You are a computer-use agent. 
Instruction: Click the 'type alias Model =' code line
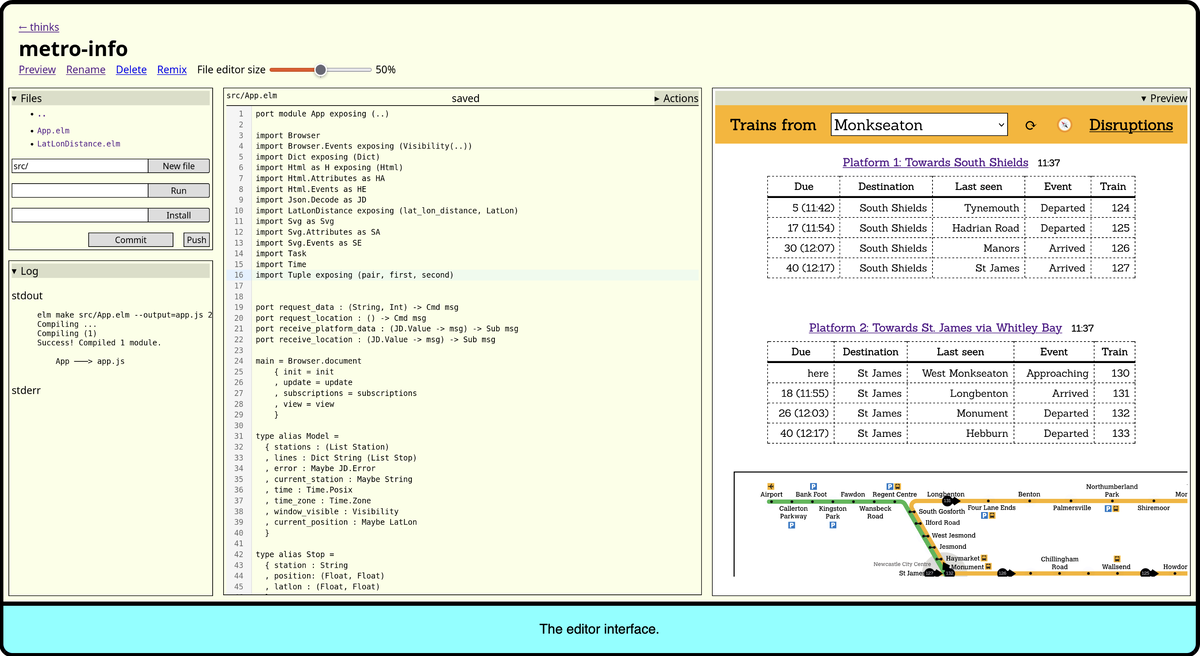pyautogui.click(x=298, y=436)
